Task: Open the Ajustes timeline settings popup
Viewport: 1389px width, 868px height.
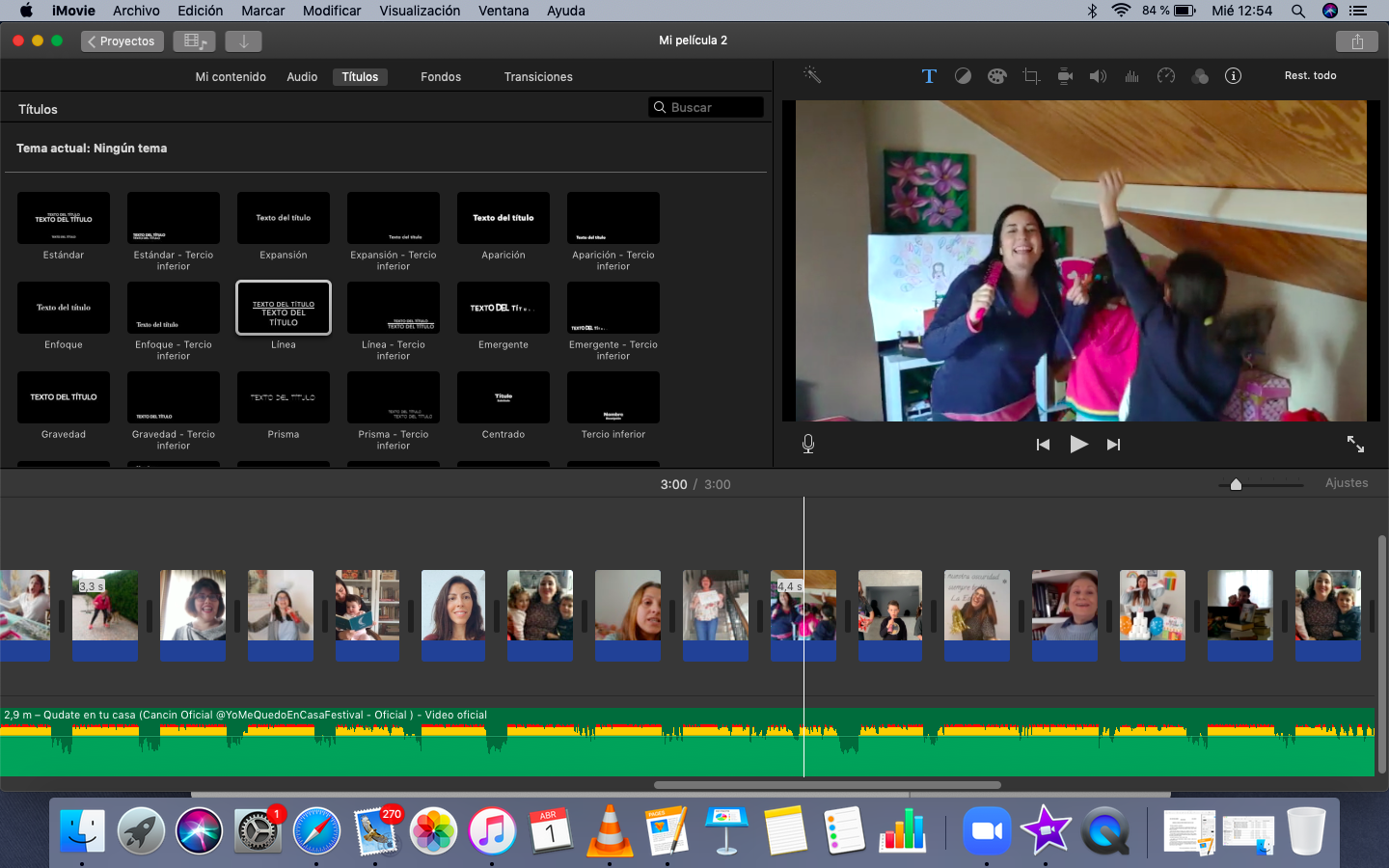Action: (1346, 483)
